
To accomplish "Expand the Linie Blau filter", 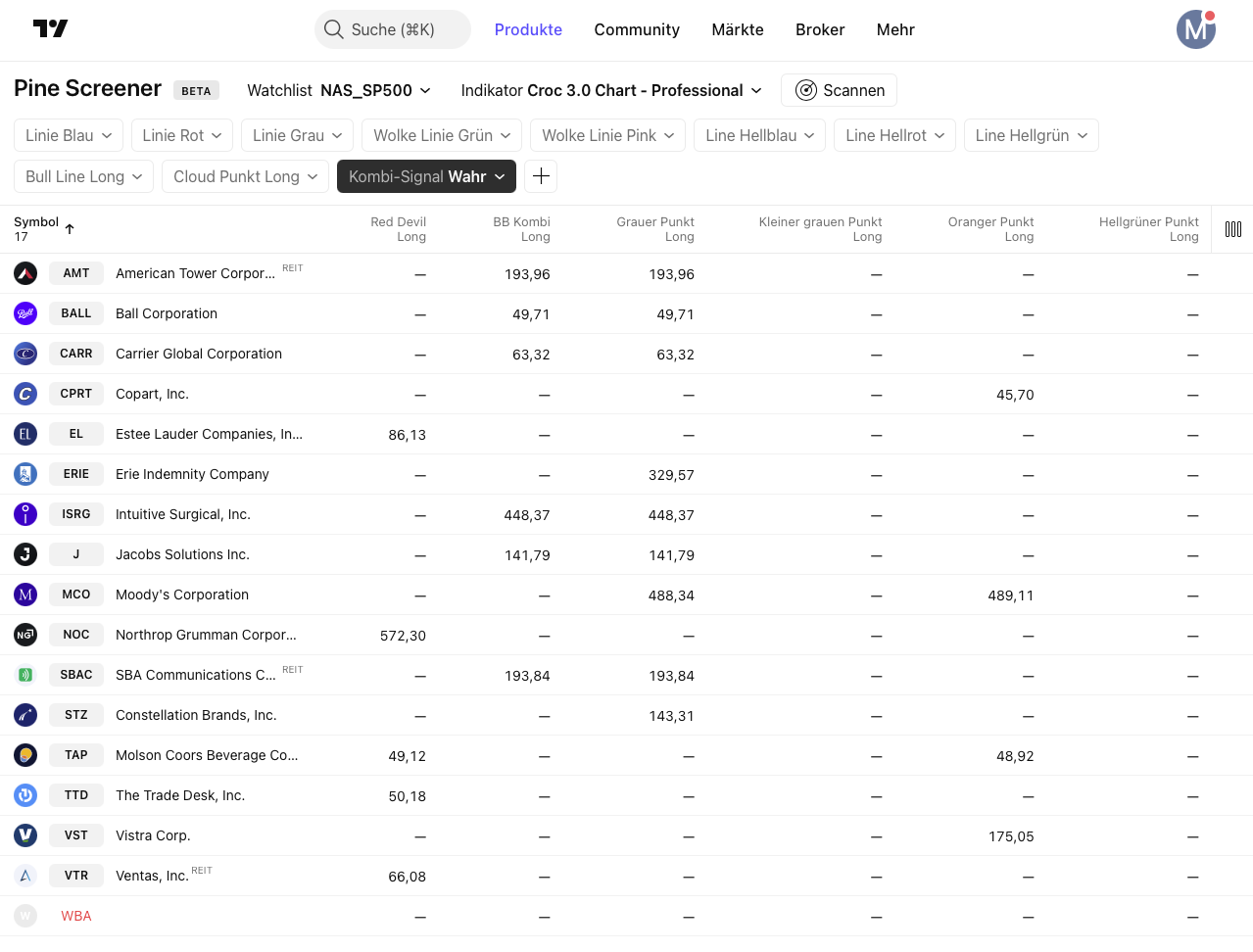I will 69,135.
